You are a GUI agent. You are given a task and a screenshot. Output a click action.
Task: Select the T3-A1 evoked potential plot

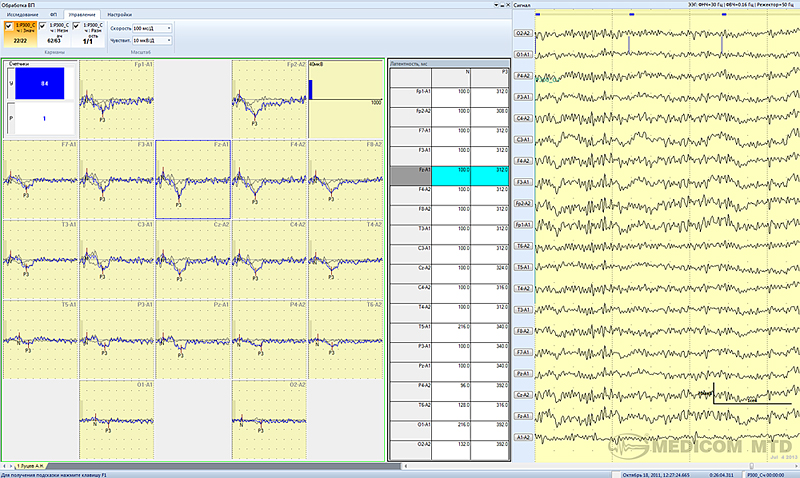pyautogui.click(x=40, y=260)
